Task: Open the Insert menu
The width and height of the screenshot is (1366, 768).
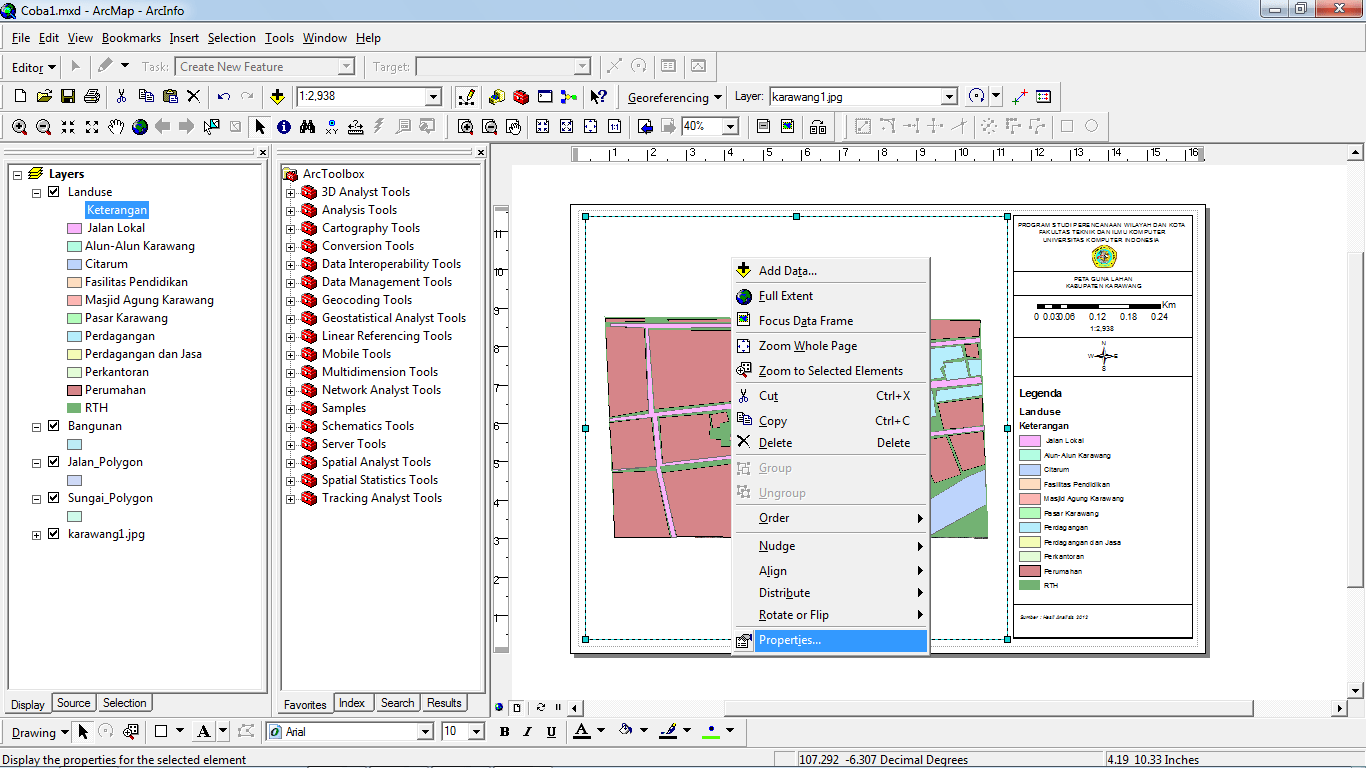Action: [x=184, y=38]
